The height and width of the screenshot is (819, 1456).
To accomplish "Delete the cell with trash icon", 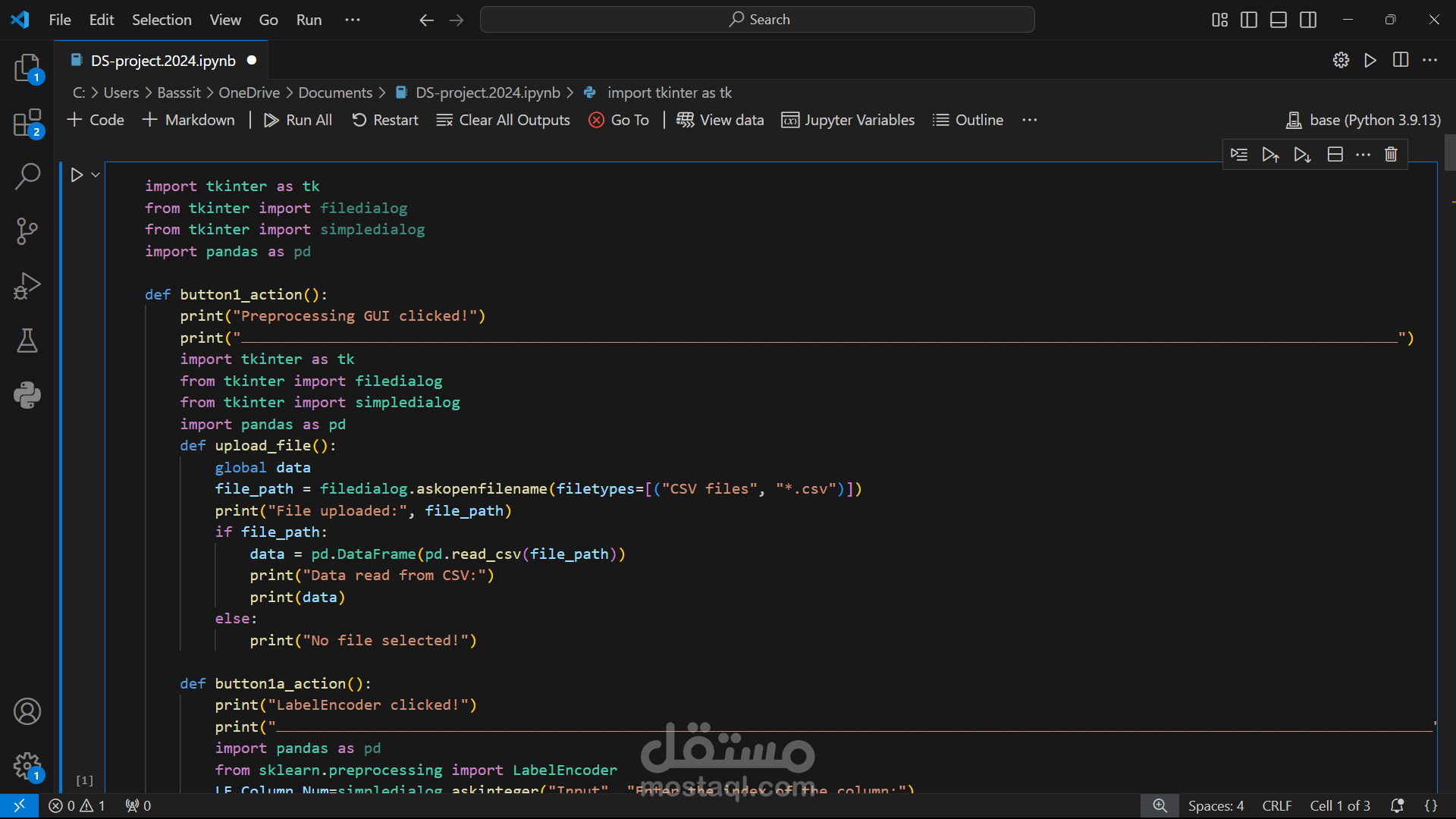I will [x=1391, y=155].
